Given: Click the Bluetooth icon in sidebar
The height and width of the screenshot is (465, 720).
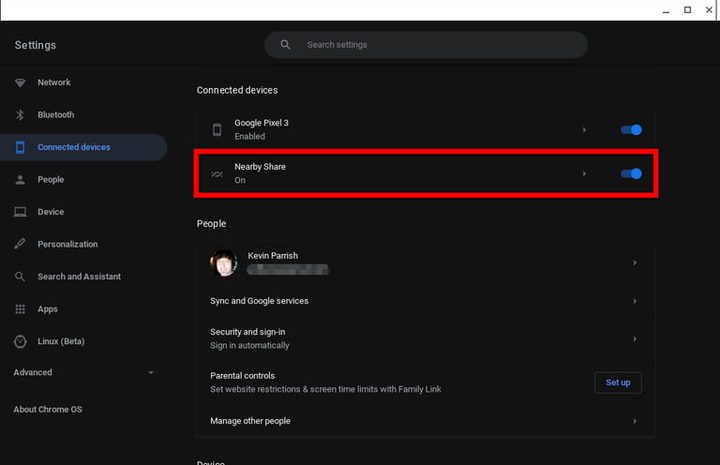Looking at the screenshot, I should coord(20,115).
